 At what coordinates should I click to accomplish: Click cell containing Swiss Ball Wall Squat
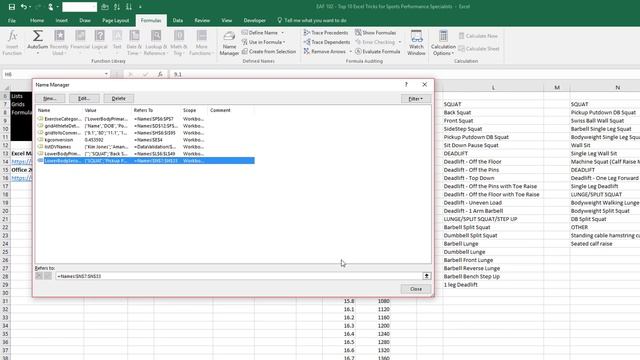605,120
